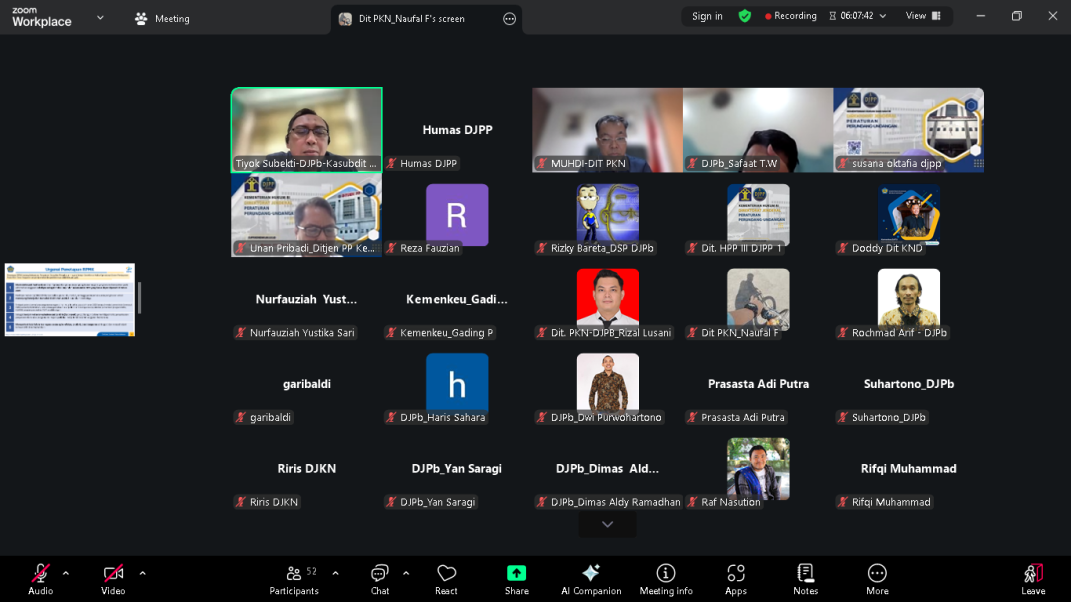Image resolution: width=1071 pixels, height=602 pixels.
Task: Show Meeting info
Action: tap(666, 573)
